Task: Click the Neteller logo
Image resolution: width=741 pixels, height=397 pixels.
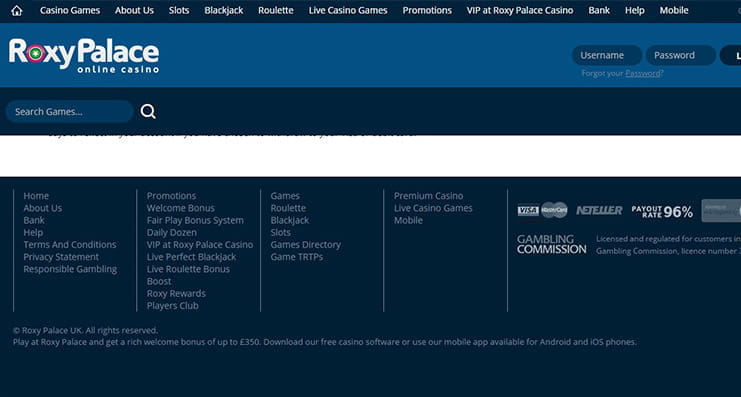Action: pyautogui.click(x=599, y=211)
